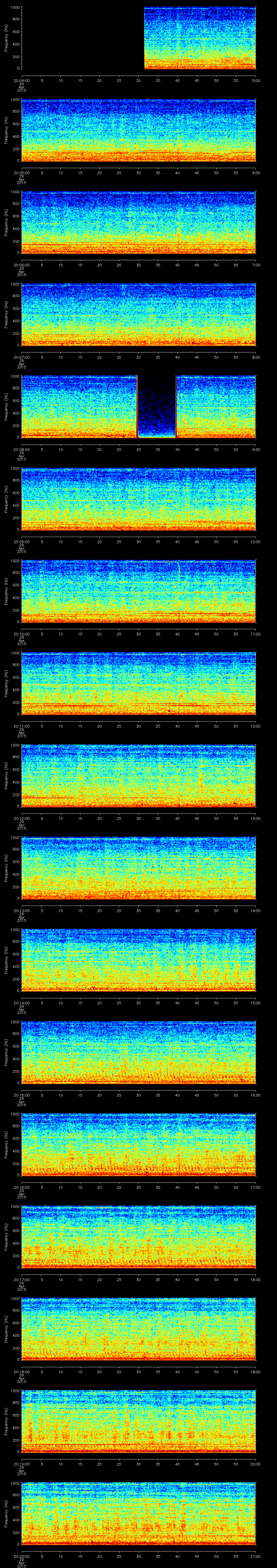The height and width of the screenshot is (1568, 277).
Task: Click the 20:14:00 start time label
Action: tap(21, 1003)
